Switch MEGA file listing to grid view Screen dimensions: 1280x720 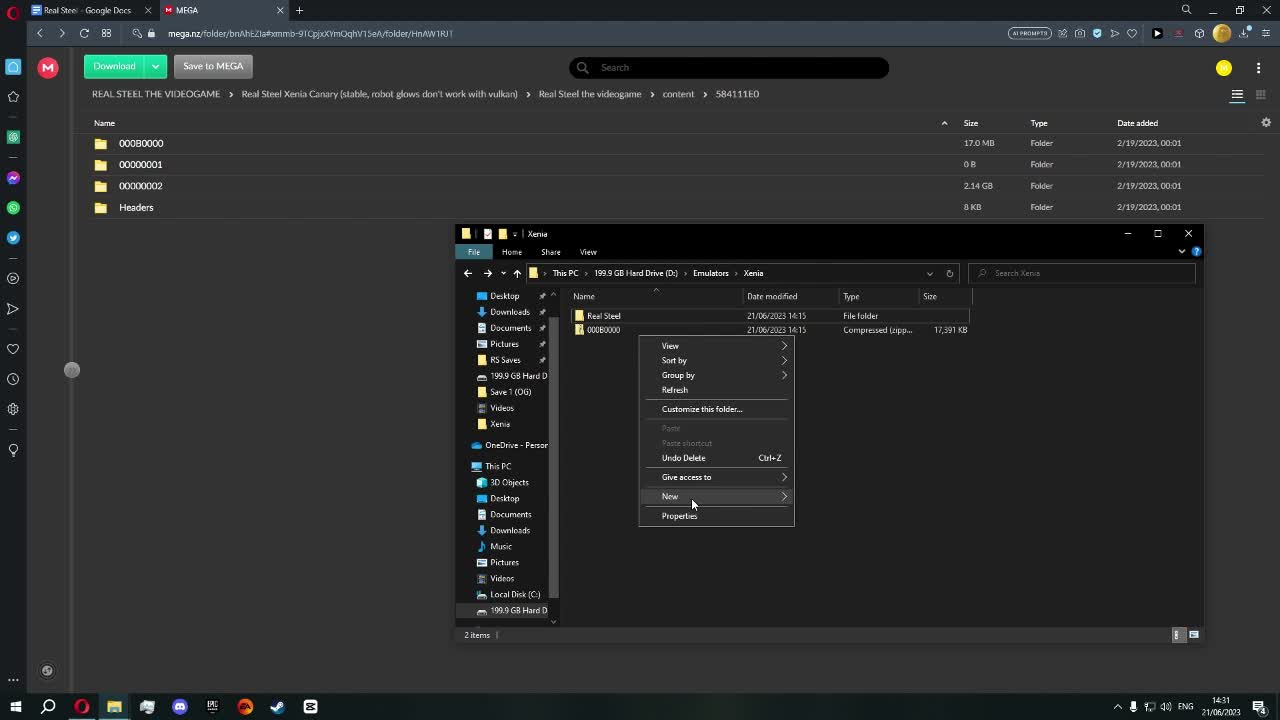1261,95
